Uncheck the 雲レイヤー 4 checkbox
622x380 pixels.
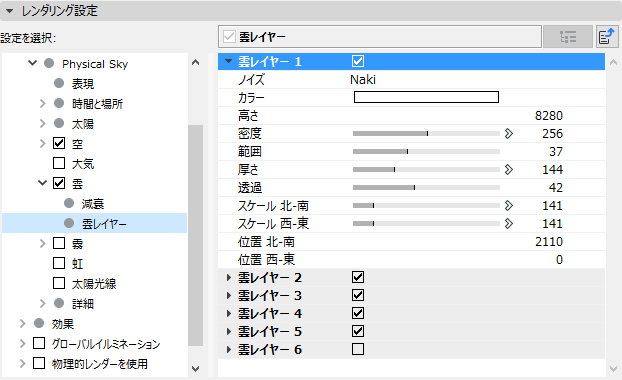pyautogui.click(x=358, y=313)
